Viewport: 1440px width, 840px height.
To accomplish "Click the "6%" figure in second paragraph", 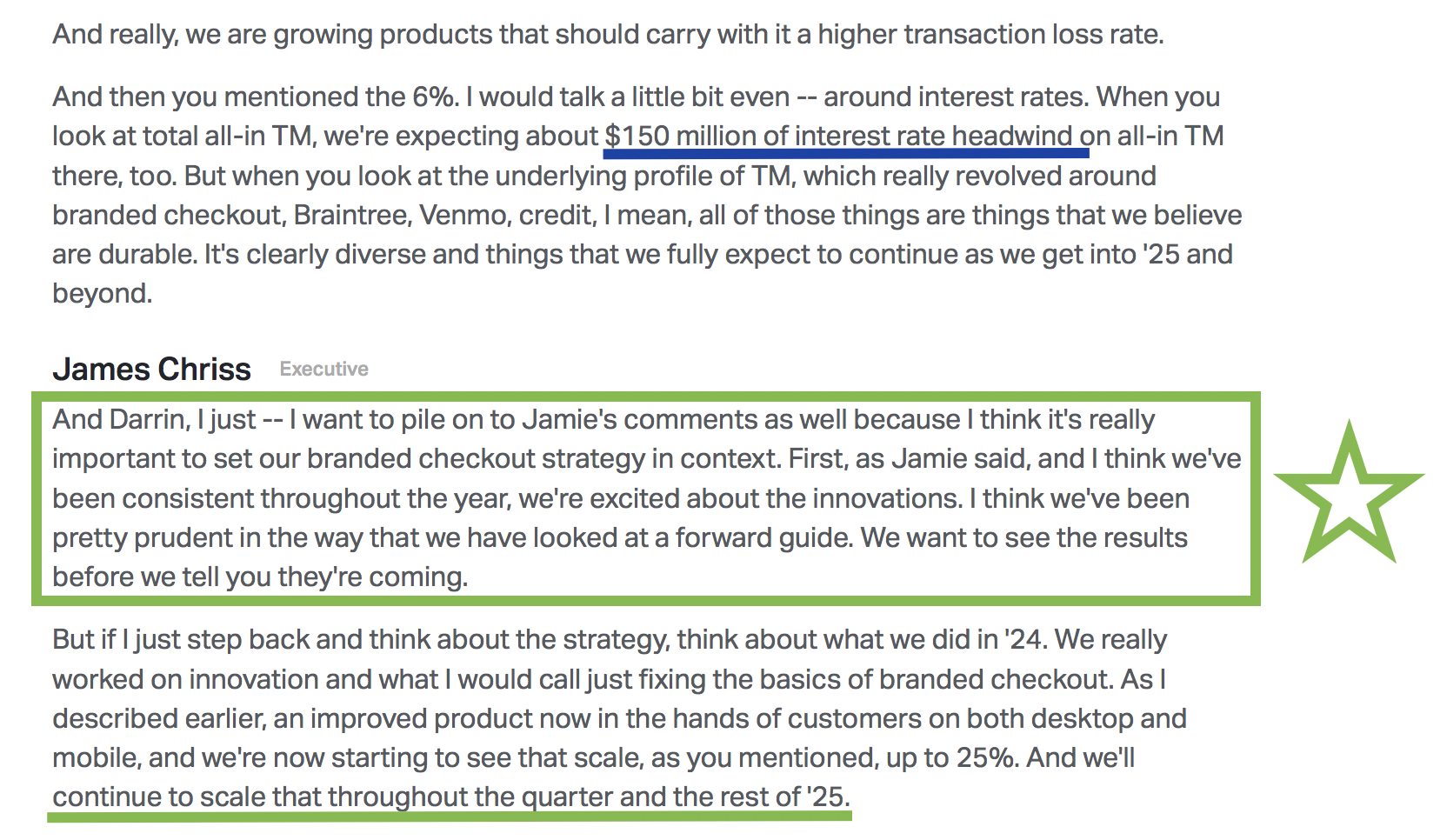I will 436,97.
